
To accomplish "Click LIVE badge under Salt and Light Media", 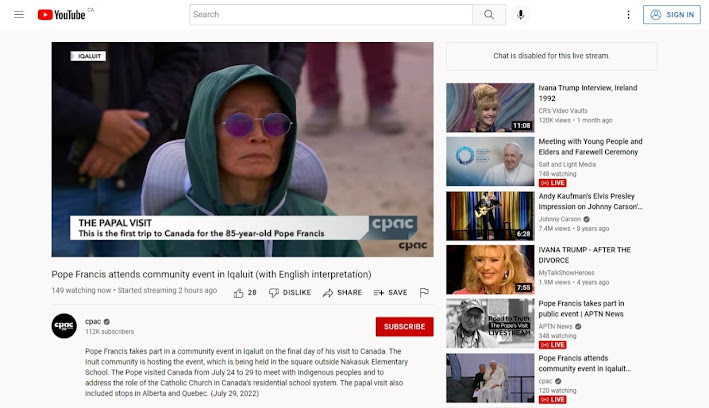I will point(552,183).
